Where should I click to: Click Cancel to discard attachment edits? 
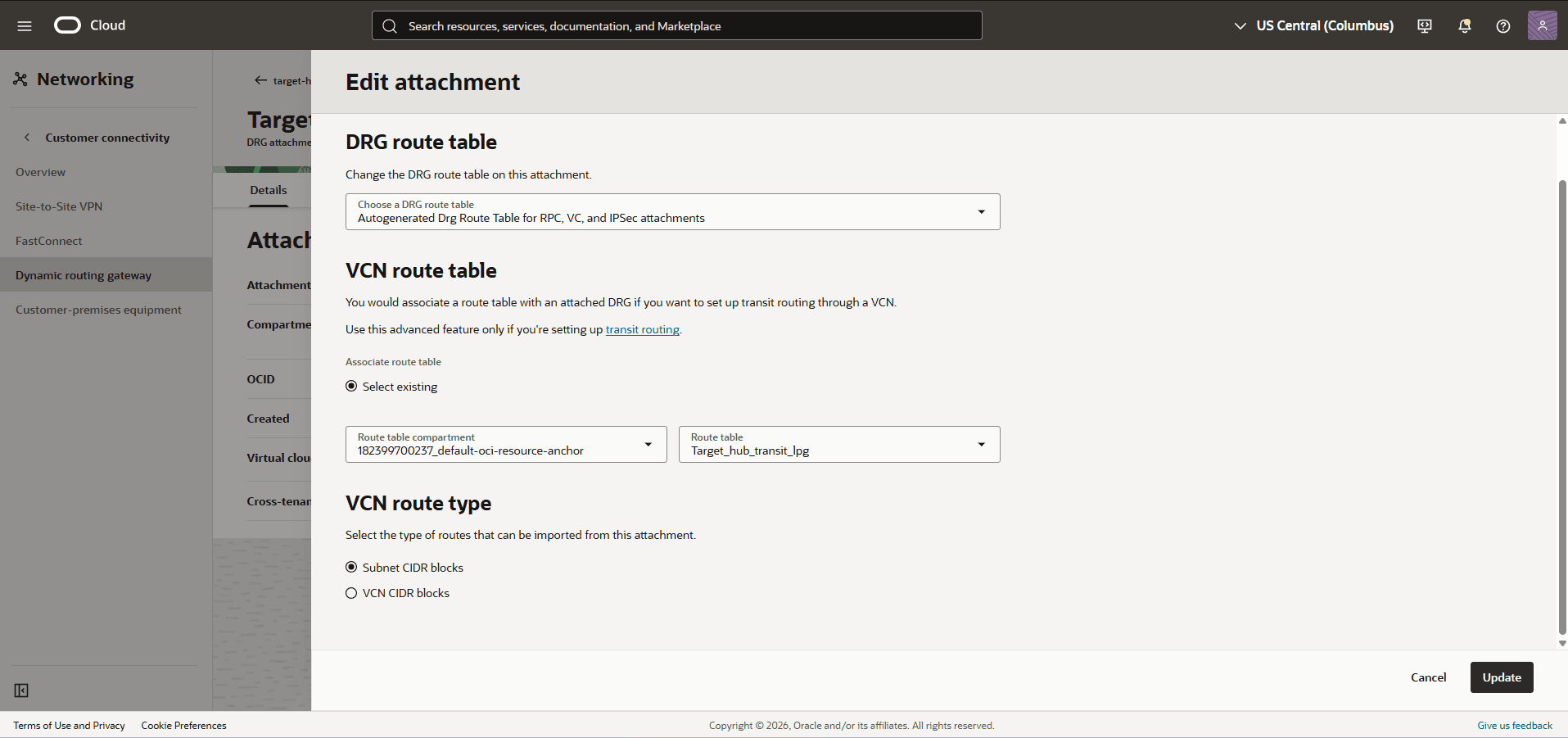pos(1428,677)
